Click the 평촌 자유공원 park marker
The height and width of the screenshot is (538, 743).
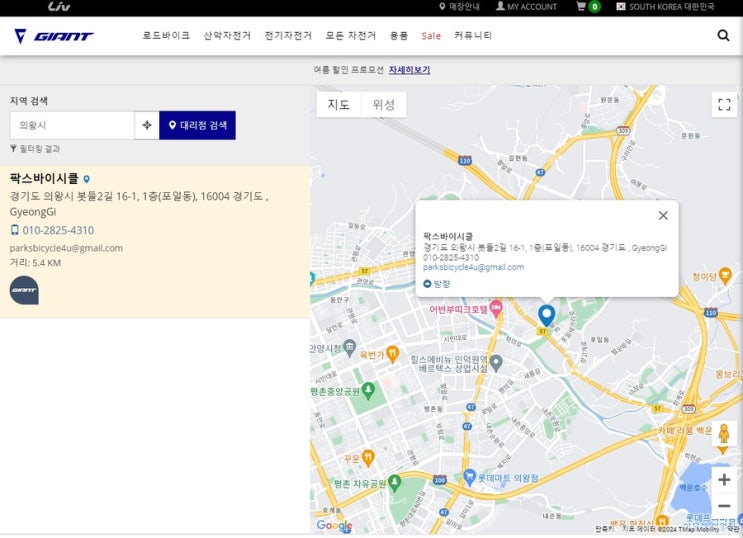coord(394,483)
